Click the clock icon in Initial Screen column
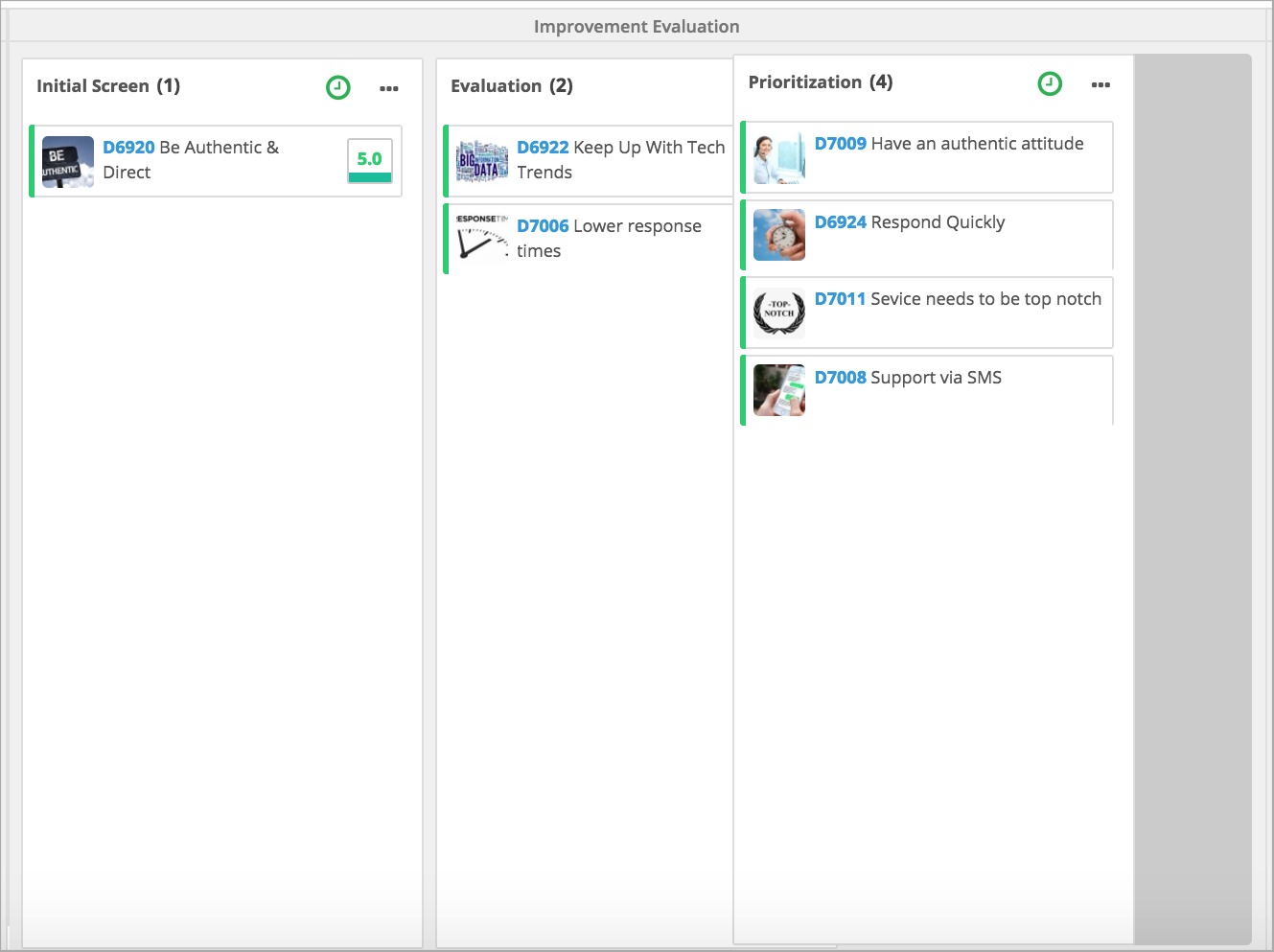The height and width of the screenshot is (952, 1274). point(338,87)
